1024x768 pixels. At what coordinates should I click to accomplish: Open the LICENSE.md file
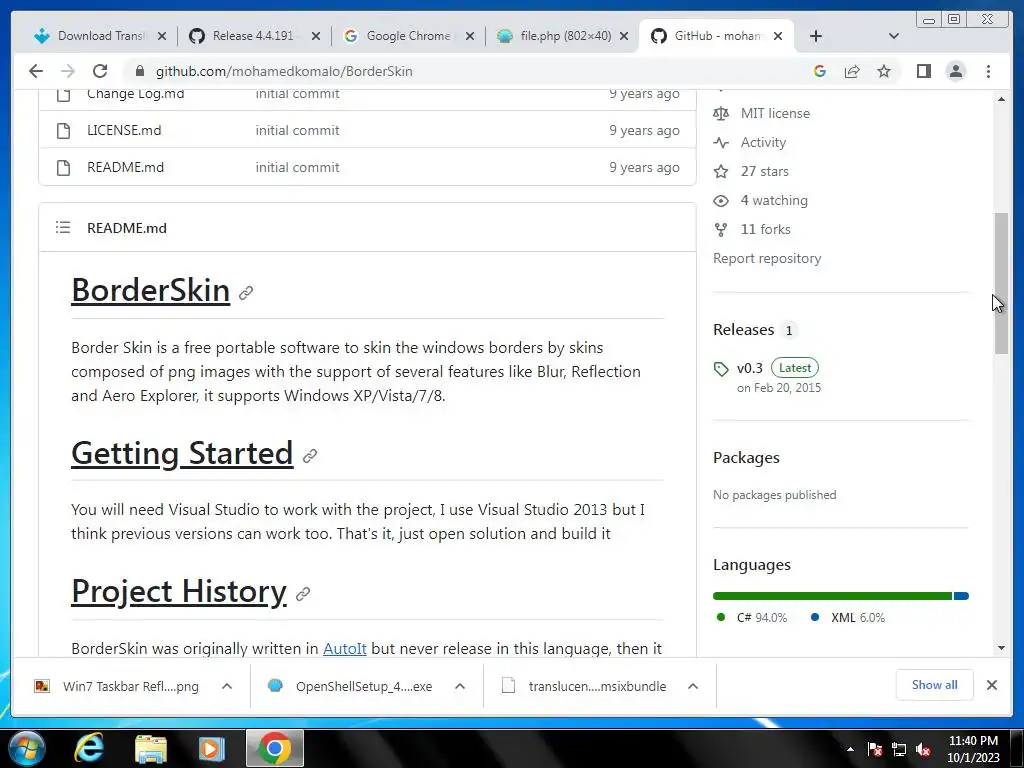[124, 130]
